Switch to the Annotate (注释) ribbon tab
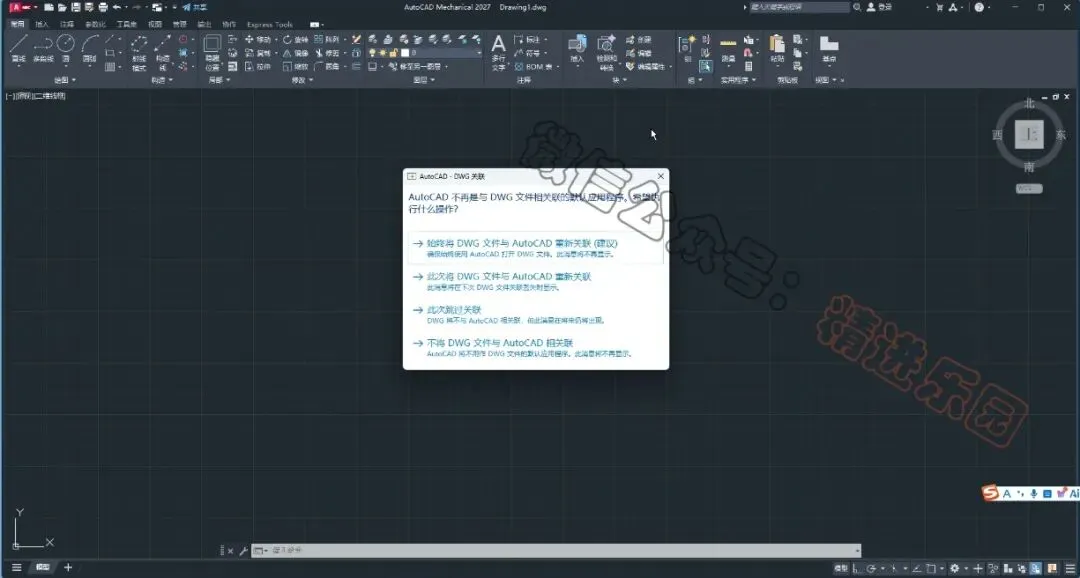1080x578 pixels. coord(67,24)
